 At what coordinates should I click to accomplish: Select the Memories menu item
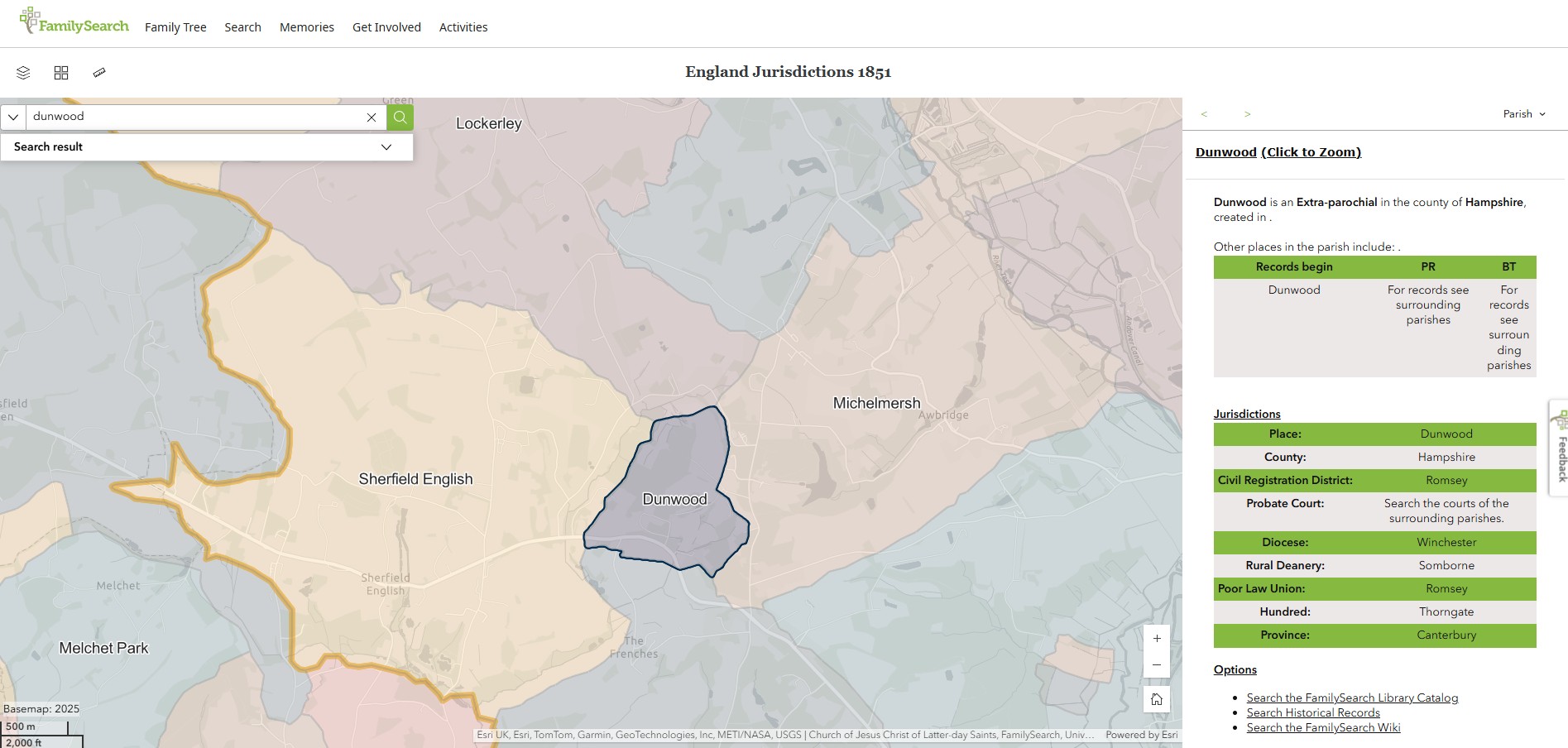[x=306, y=26]
